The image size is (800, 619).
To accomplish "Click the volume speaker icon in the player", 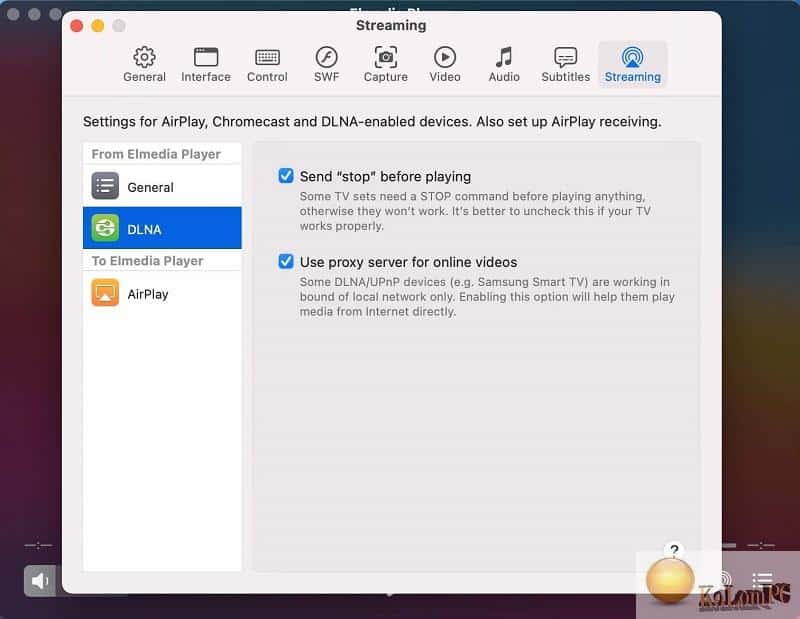I will (39, 580).
